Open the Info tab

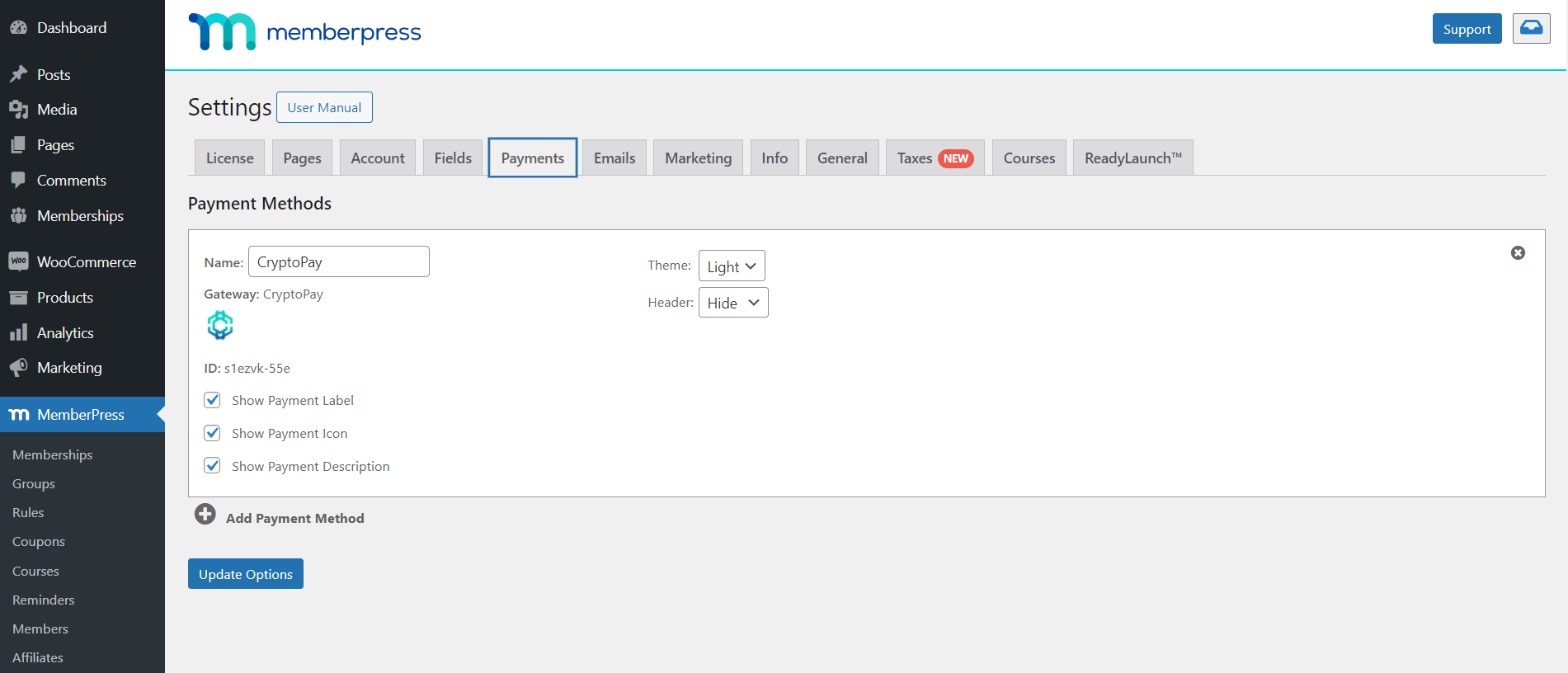[x=775, y=158]
